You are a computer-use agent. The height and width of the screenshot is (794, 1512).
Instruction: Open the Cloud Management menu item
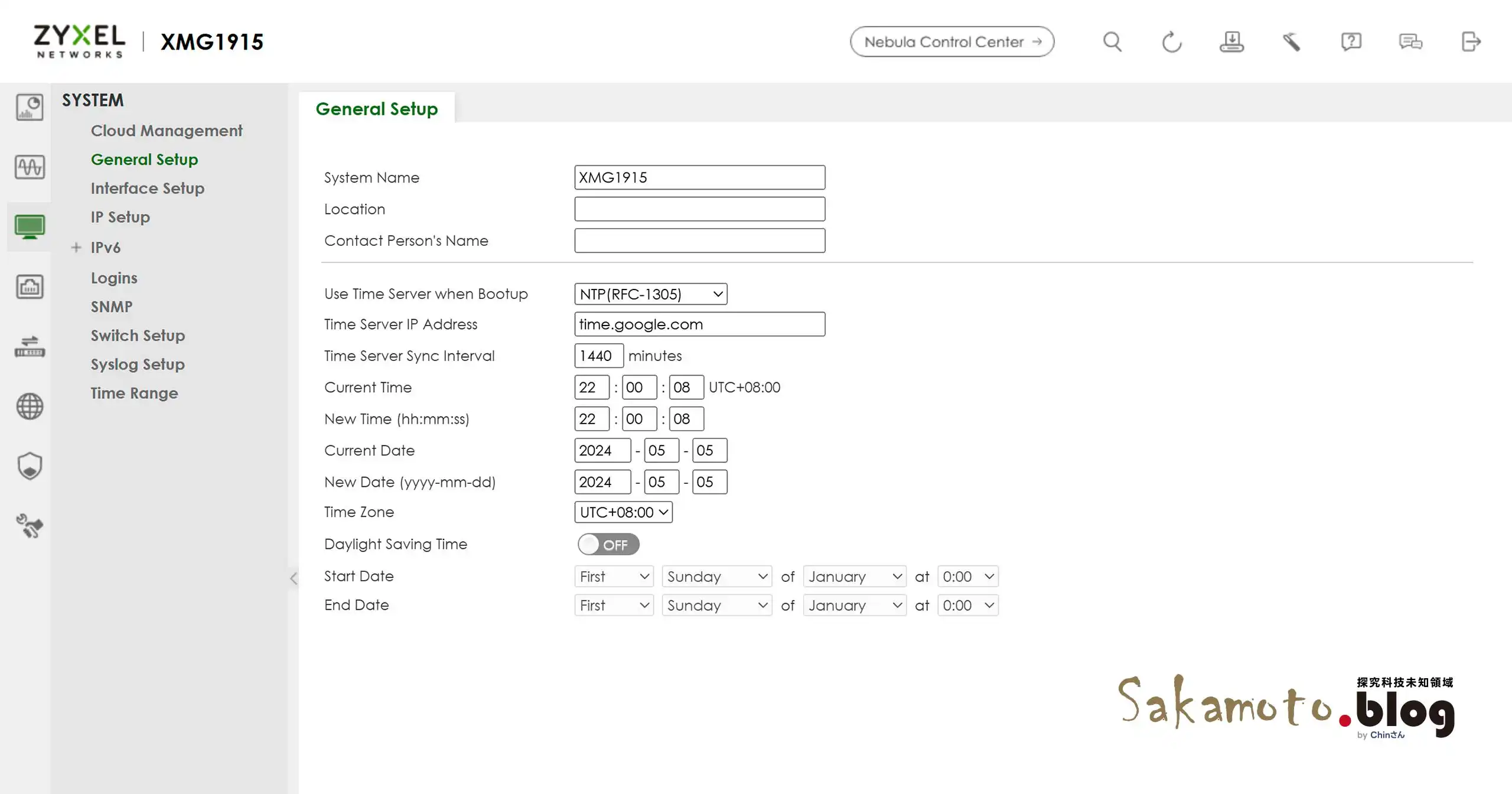(166, 131)
